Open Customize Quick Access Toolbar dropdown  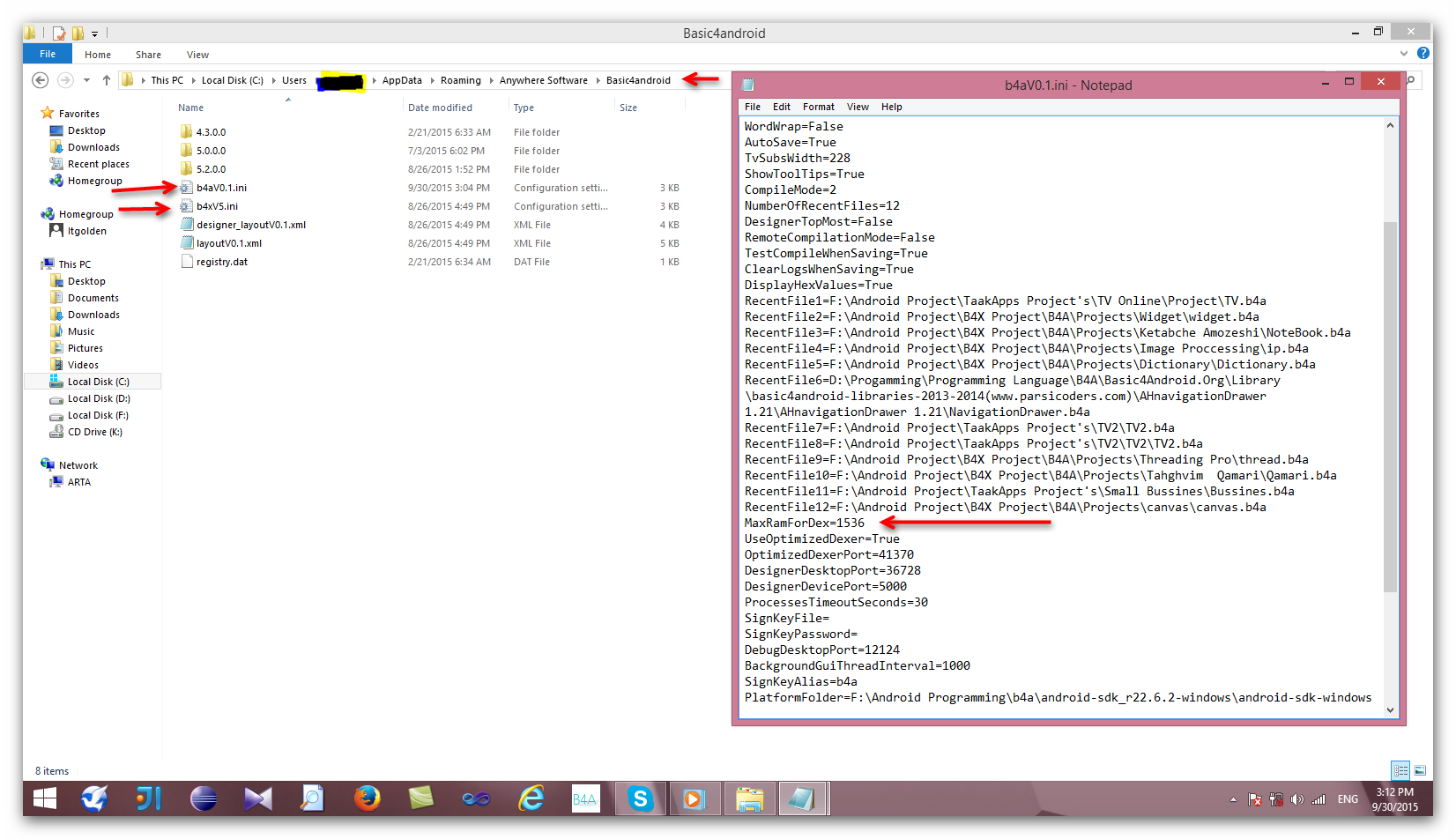tap(94, 33)
